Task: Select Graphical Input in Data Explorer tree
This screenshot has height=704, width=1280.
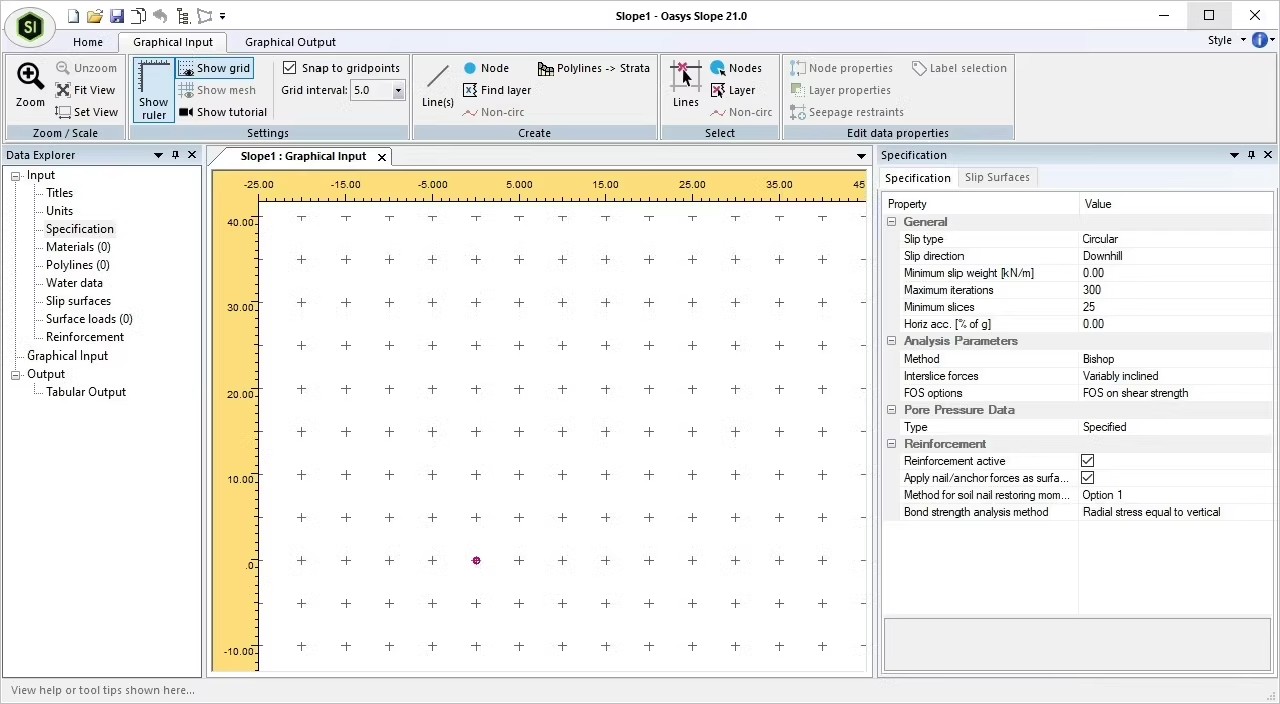Action: coord(67,356)
